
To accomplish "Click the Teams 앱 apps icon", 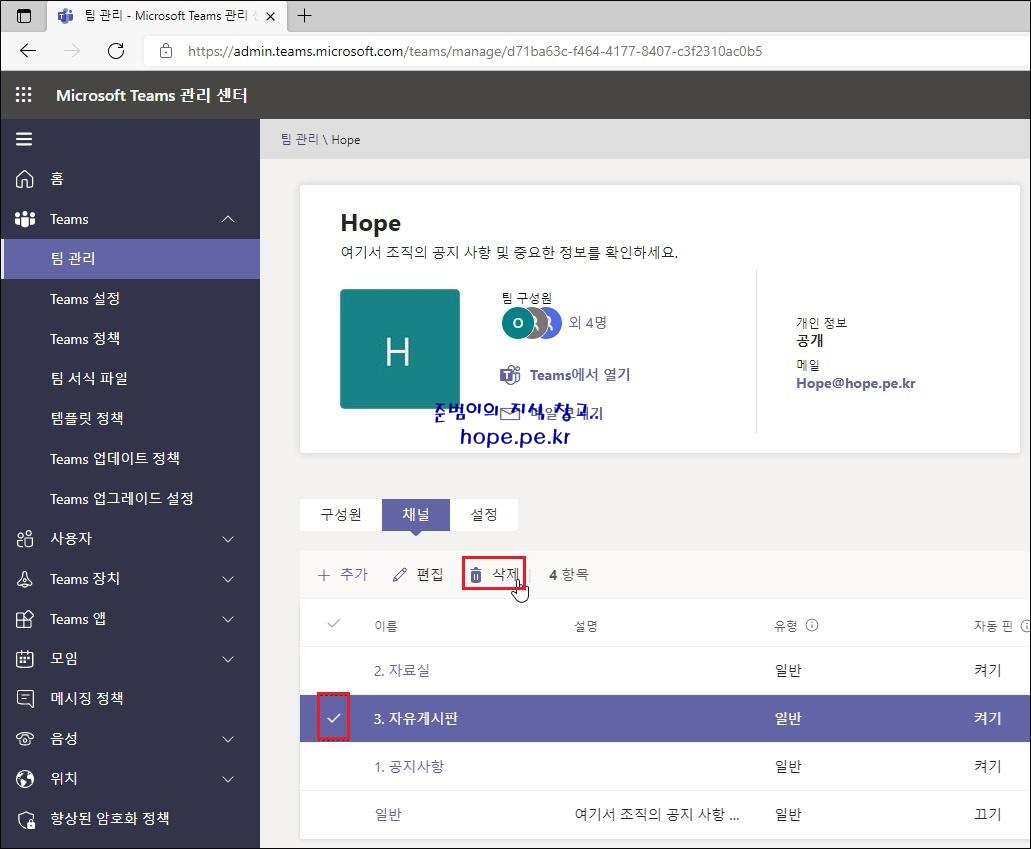I will coord(25,619).
